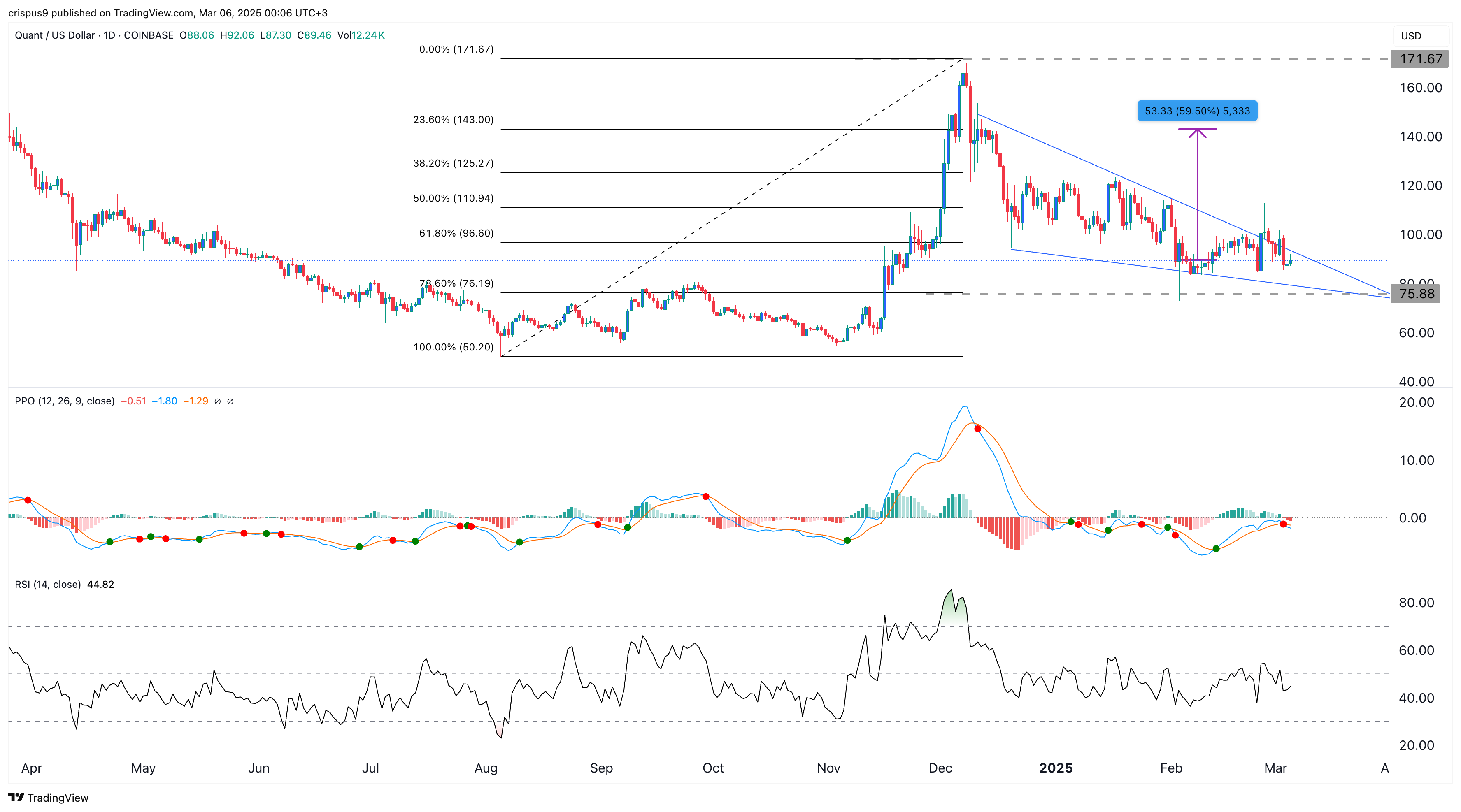Click the 2025 year label on time axis
The image size is (1461, 812).
point(1056,768)
